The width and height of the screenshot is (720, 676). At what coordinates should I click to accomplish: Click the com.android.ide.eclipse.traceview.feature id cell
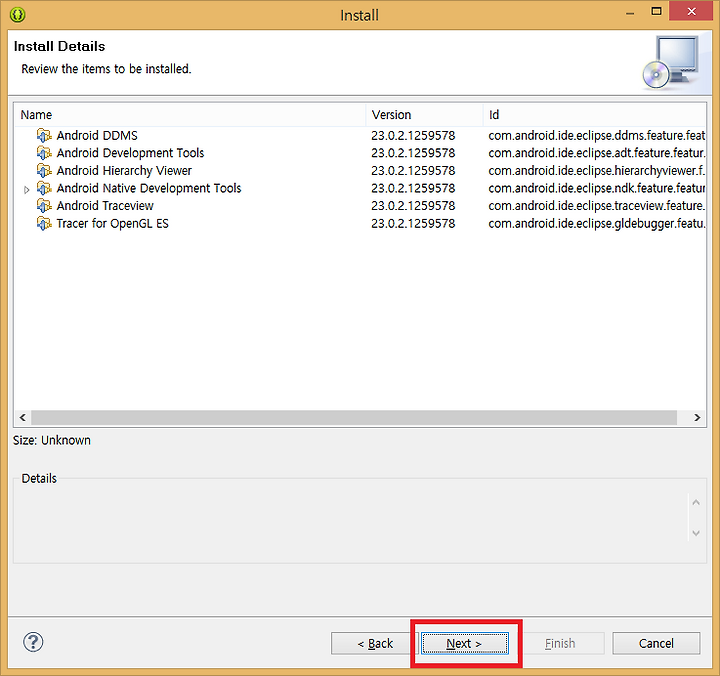[596, 206]
